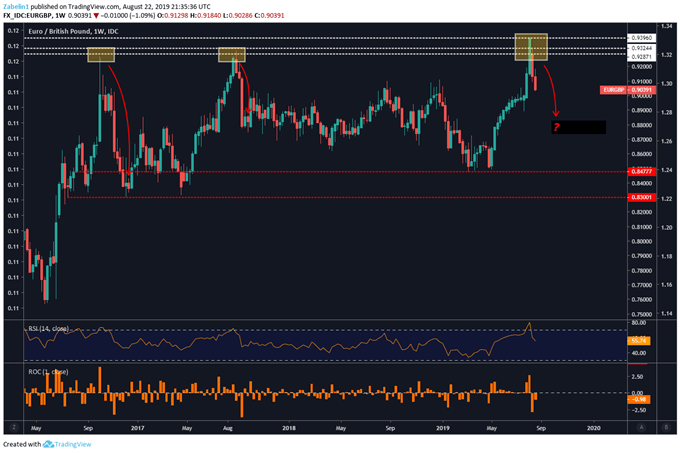Open the Zabelin1 author profile link

pos(16,7)
